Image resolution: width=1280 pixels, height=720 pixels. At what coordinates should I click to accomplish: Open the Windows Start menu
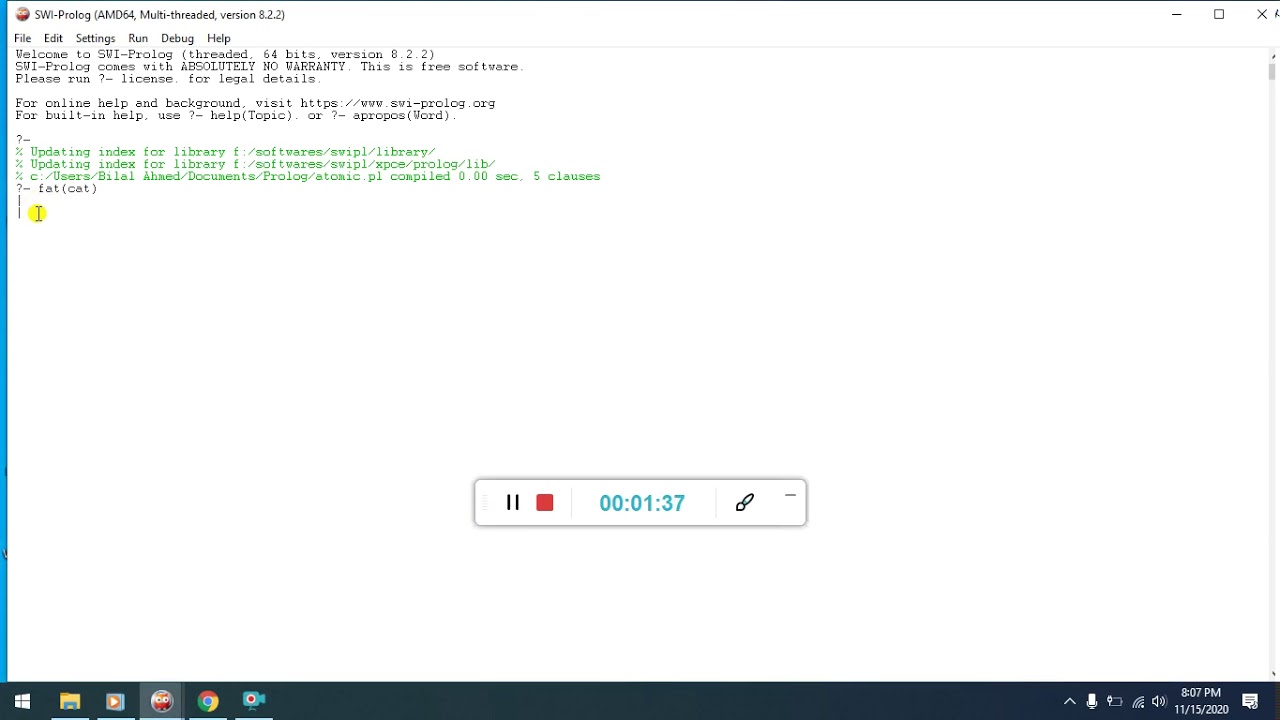pos(22,701)
